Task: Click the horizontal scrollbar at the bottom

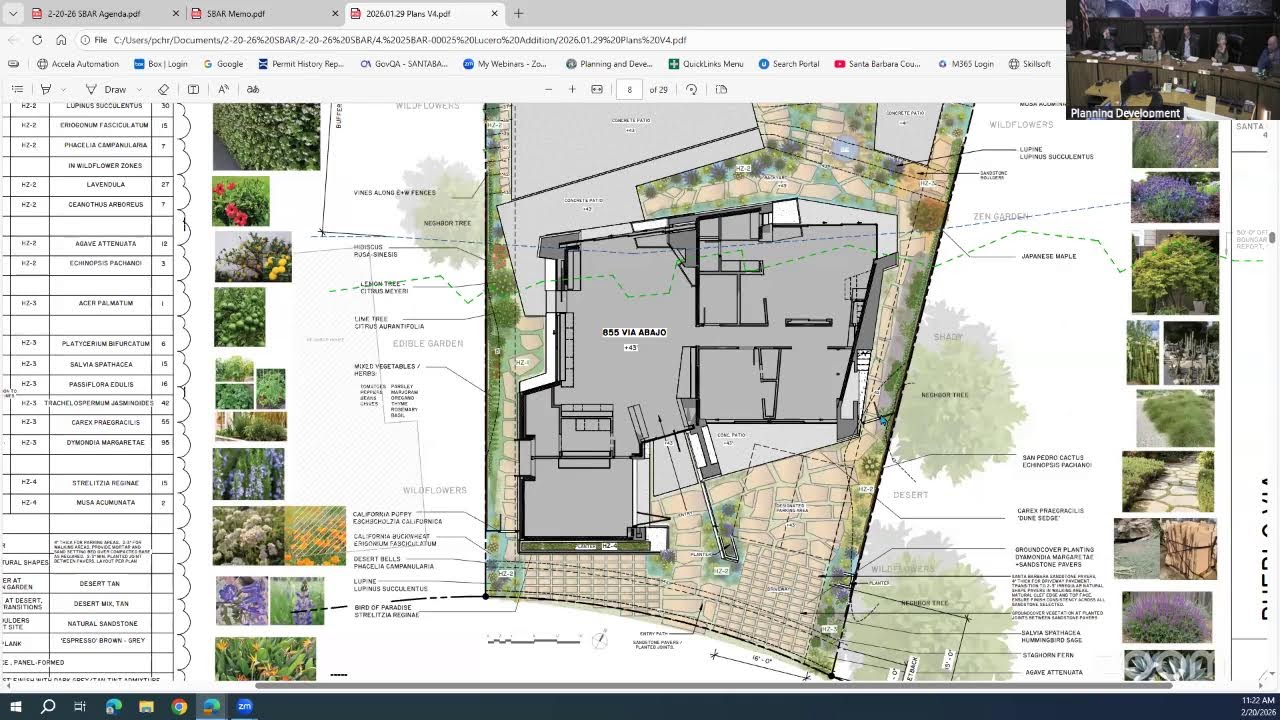Action: [713, 685]
